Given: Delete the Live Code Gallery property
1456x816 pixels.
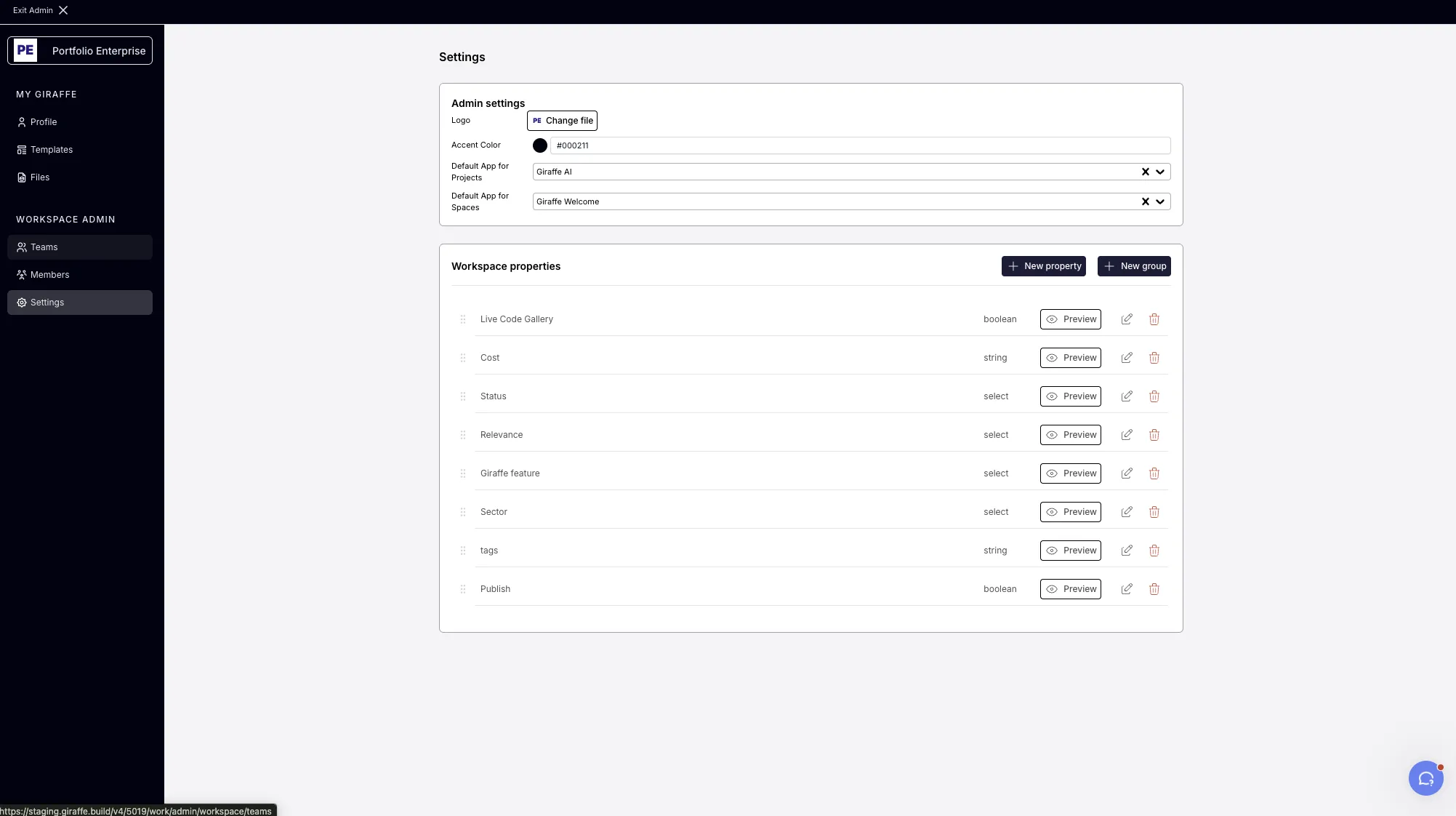Looking at the screenshot, I should click(x=1154, y=319).
